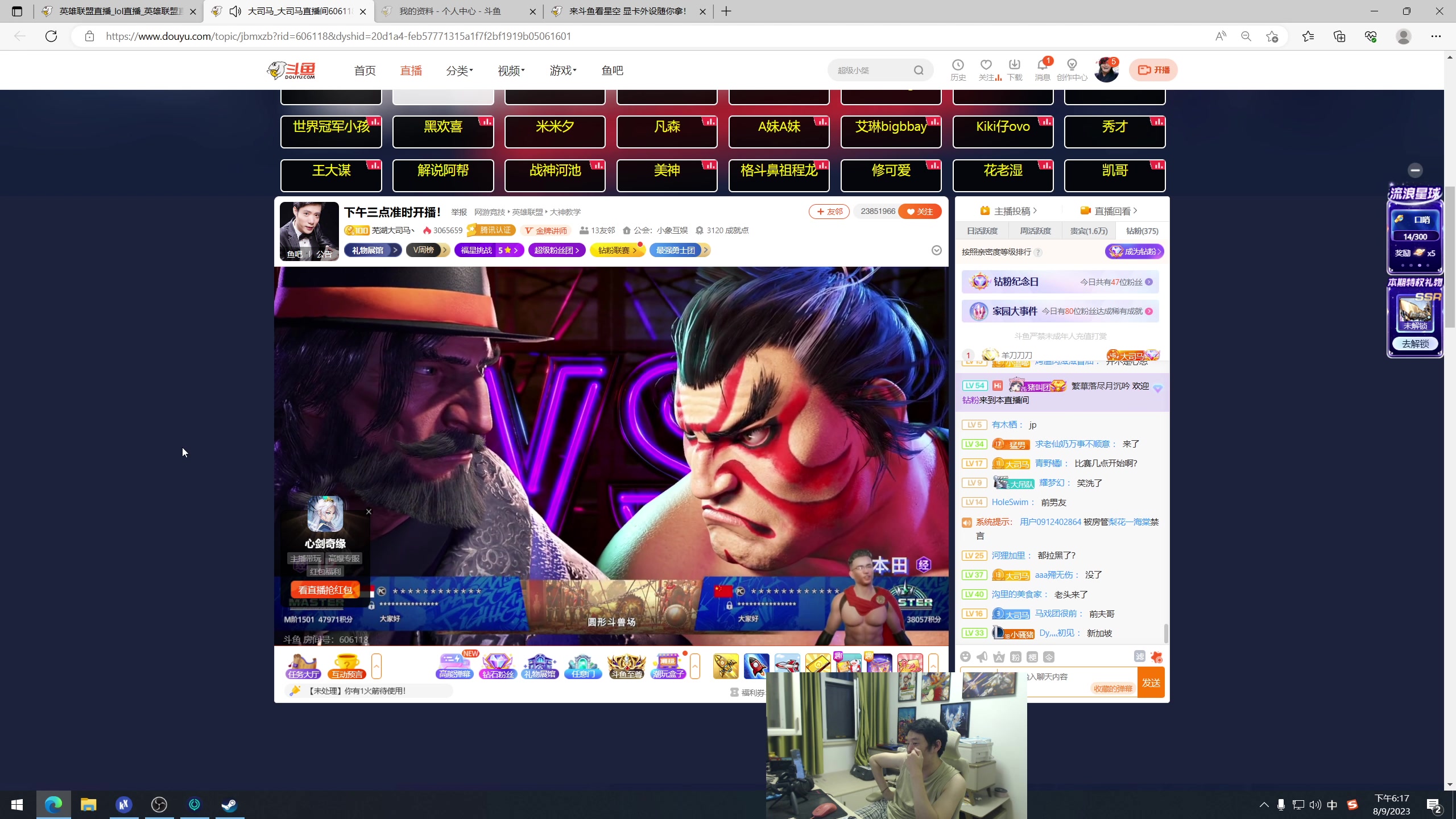This screenshot has height=819, width=1456.
Task: Open the 游戏 dropdown menu
Action: tap(563, 71)
